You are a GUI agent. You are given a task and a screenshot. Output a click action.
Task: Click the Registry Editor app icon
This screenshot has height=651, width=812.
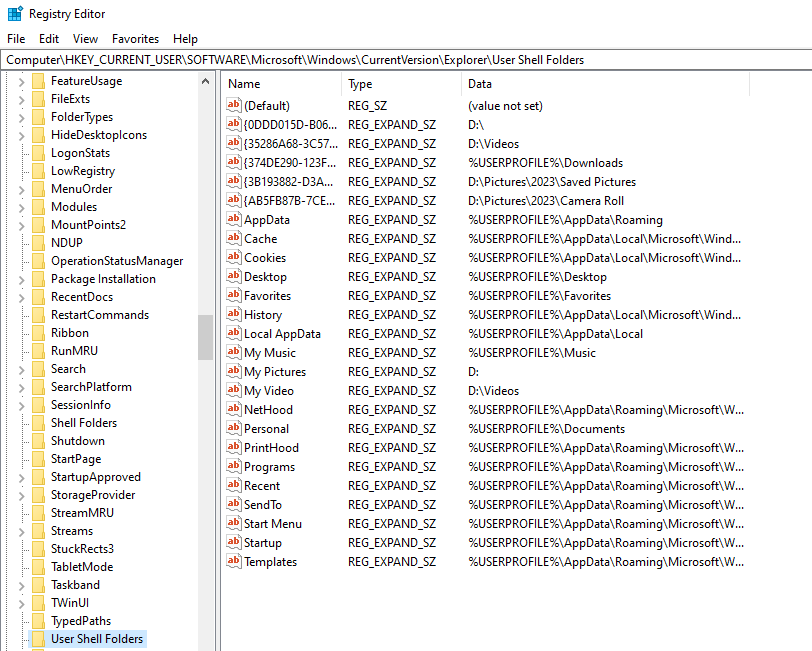tap(15, 13)
